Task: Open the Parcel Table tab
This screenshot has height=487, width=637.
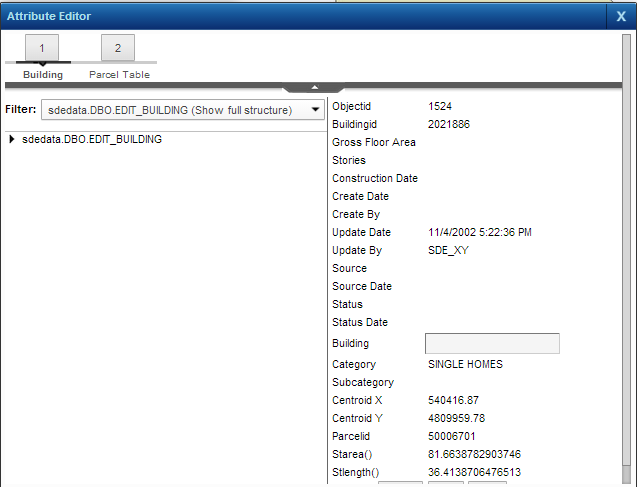Action: tap(118, 49)
